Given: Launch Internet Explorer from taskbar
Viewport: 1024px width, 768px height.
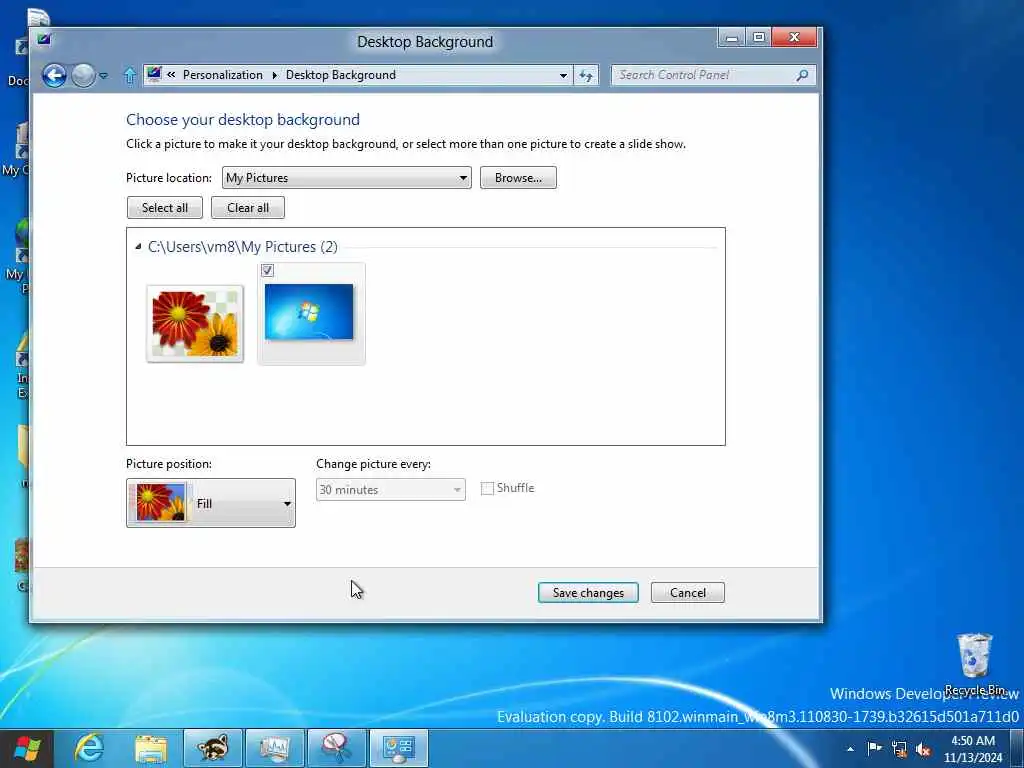Looking at the screenshot, I should pos(89,748).
